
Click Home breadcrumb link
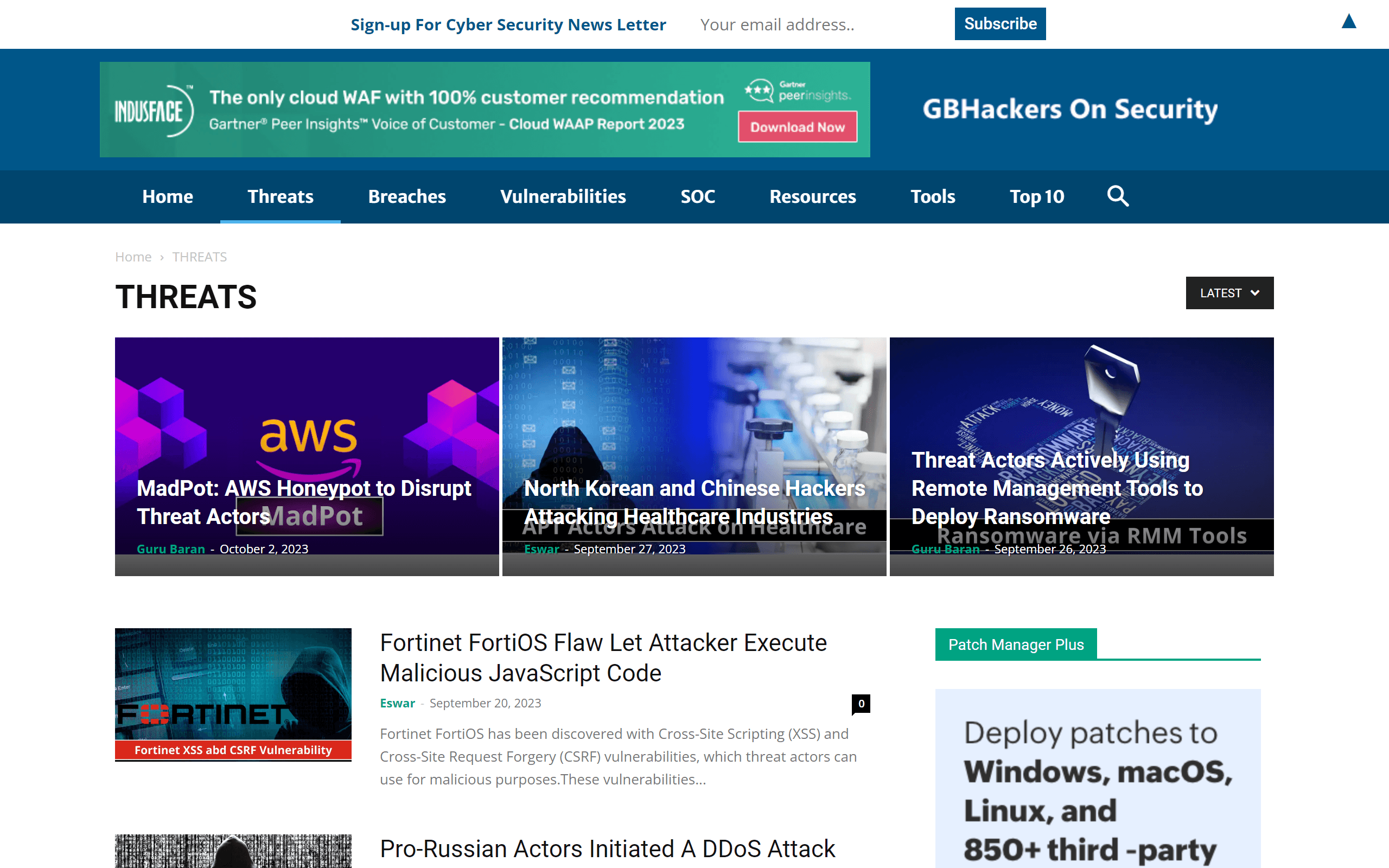(x=133, y=257)
